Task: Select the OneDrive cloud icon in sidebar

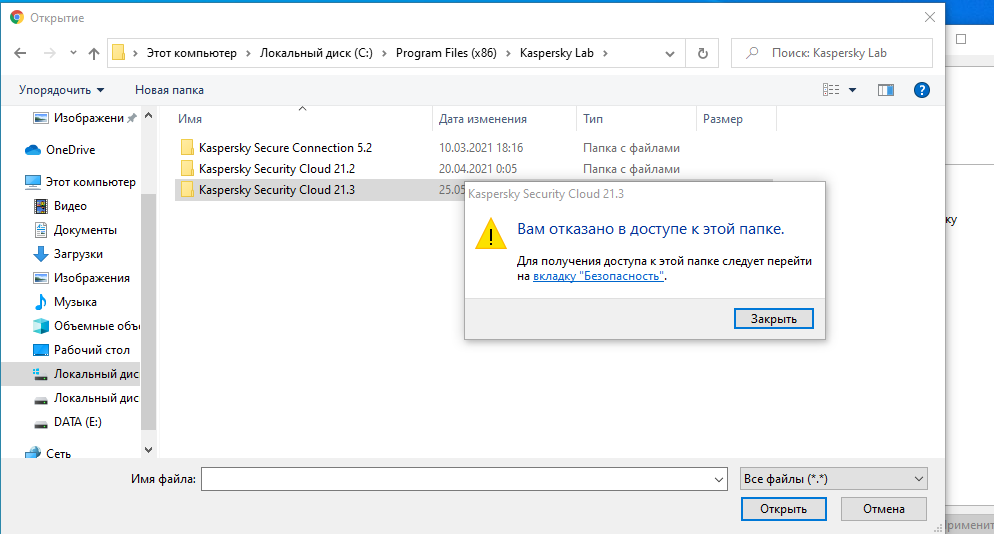Action: (x=34, y=150)
